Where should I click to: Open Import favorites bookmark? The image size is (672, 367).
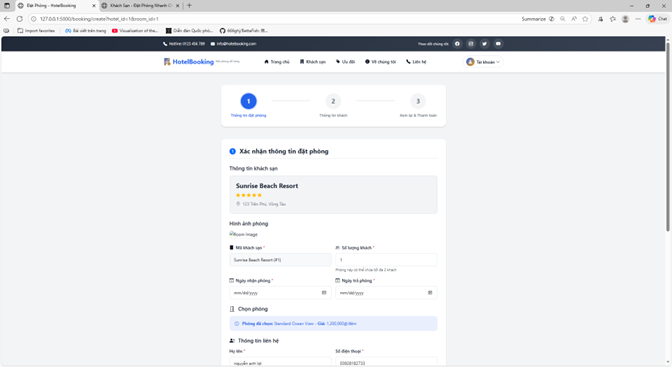coord(36,31)
